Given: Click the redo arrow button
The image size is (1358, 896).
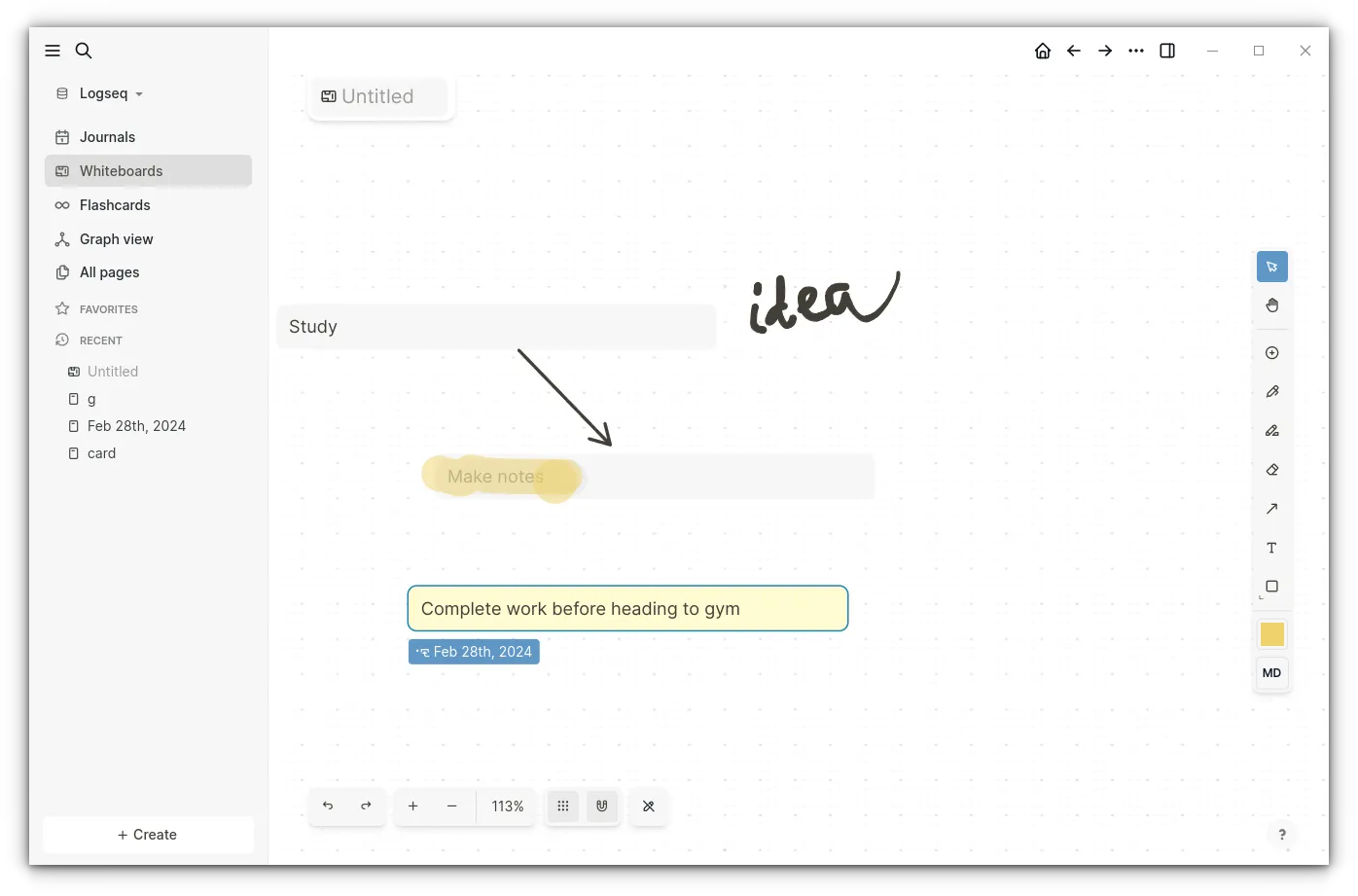Looking at the screenshot, I should 367,806.
